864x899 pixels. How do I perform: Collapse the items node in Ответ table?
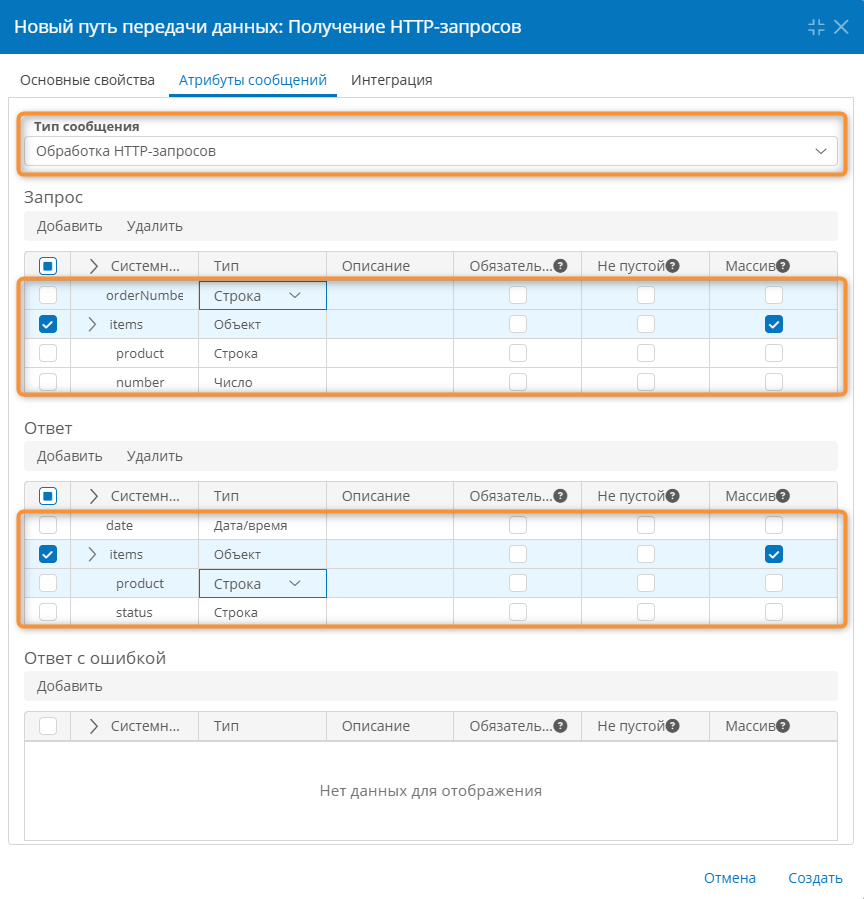coord(93,554)
